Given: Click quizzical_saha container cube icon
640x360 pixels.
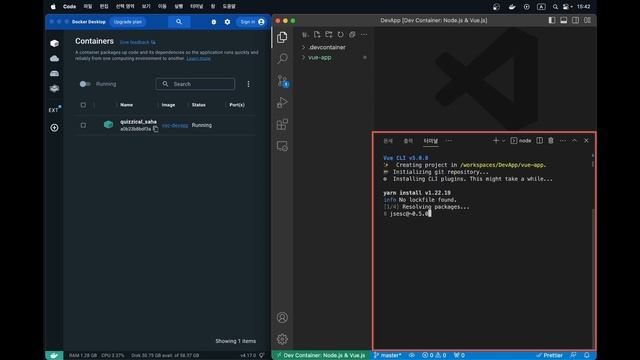Looking at the screenshot, I should (109, 125).
